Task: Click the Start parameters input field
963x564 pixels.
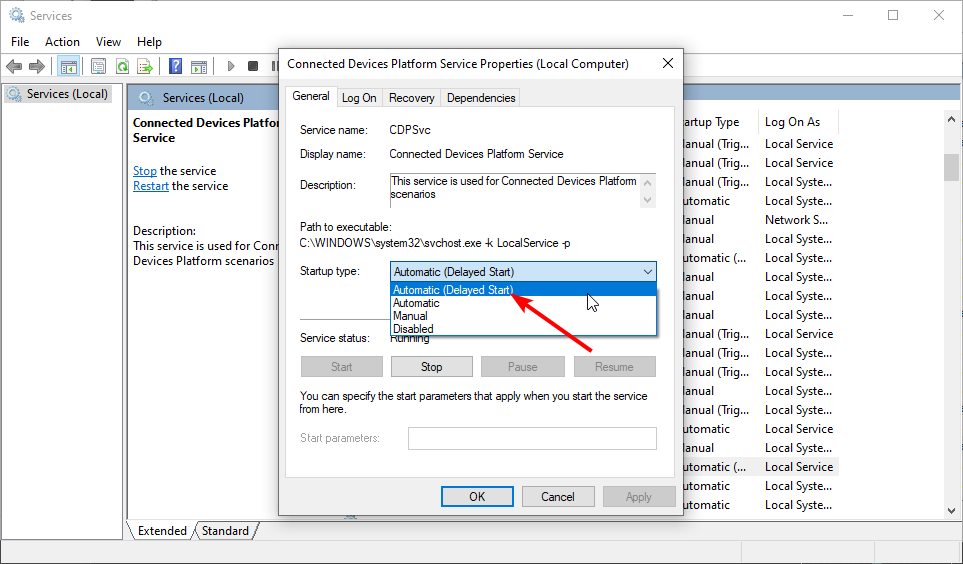Action: coord(532,438)
